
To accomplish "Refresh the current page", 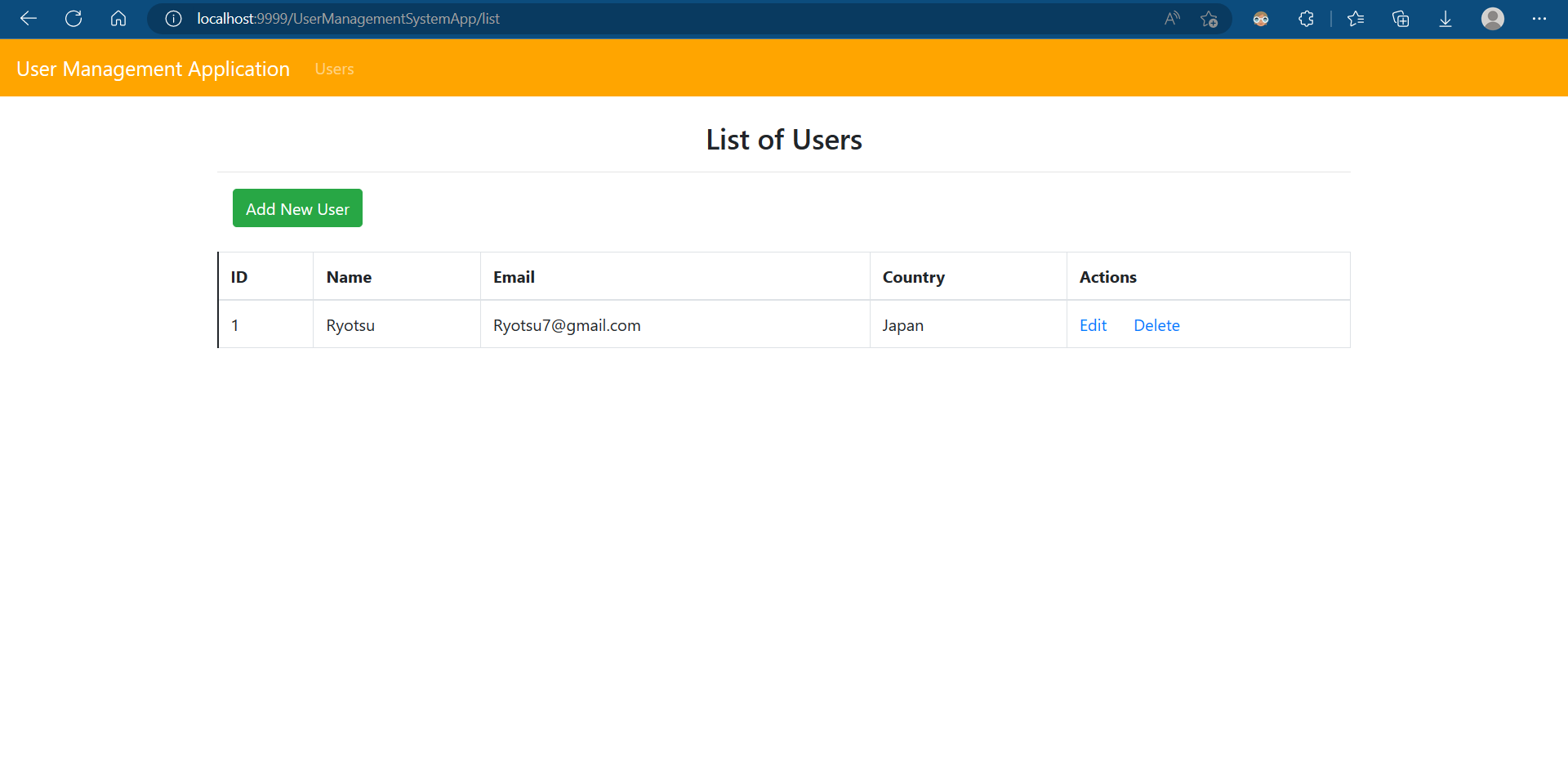I will tap(73, 19).
